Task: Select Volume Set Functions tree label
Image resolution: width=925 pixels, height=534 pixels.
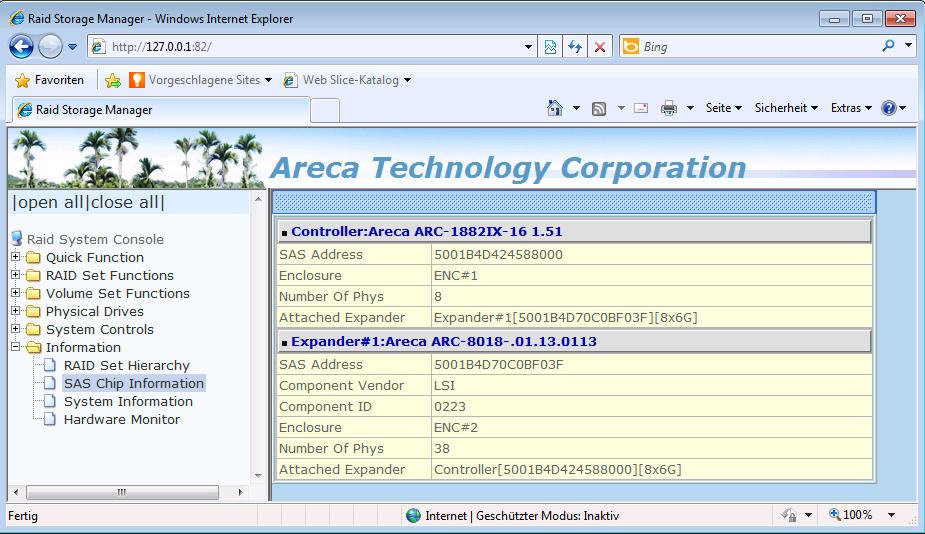Action: coord(118,293)
